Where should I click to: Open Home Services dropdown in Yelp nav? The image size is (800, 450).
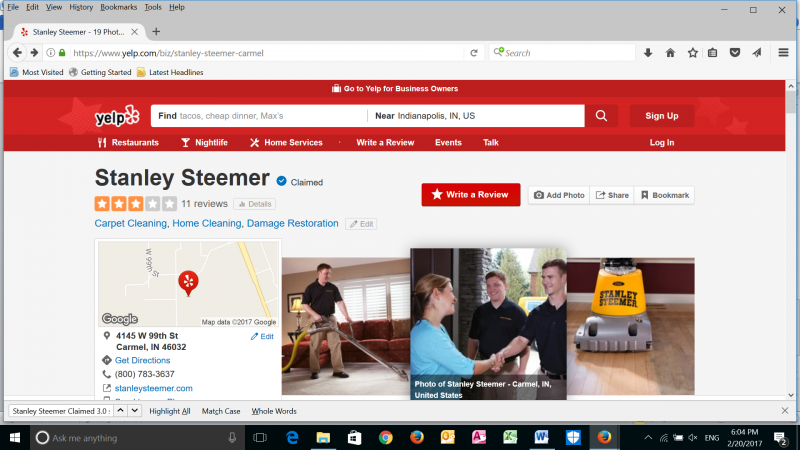pos(286,143)
